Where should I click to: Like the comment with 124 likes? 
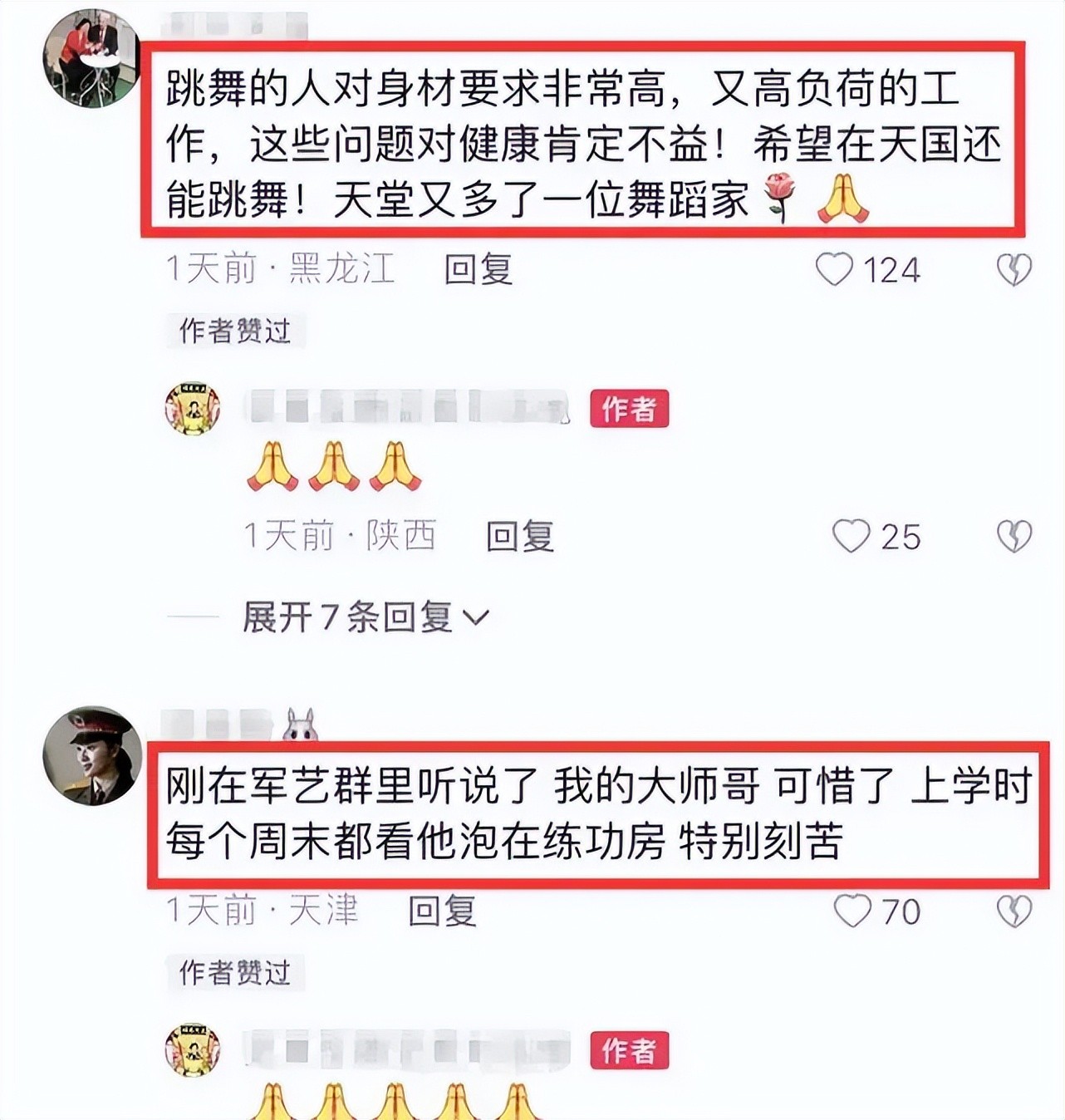(x=834, y=269)
